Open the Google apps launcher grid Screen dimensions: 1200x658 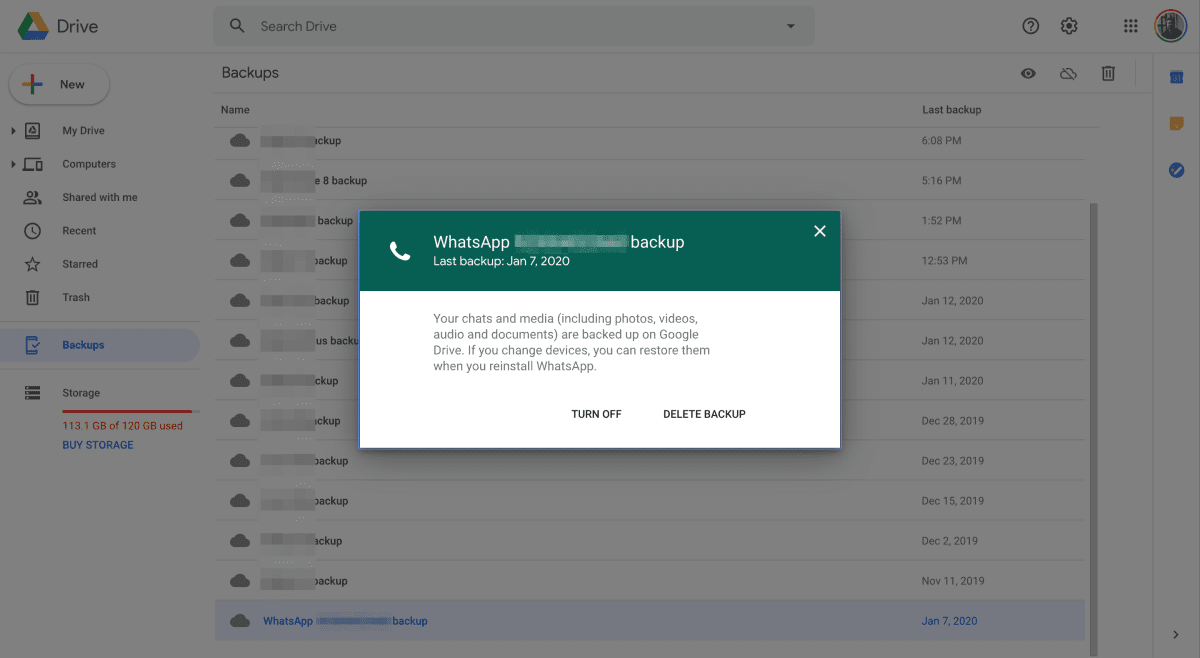tap(1130, 25)
